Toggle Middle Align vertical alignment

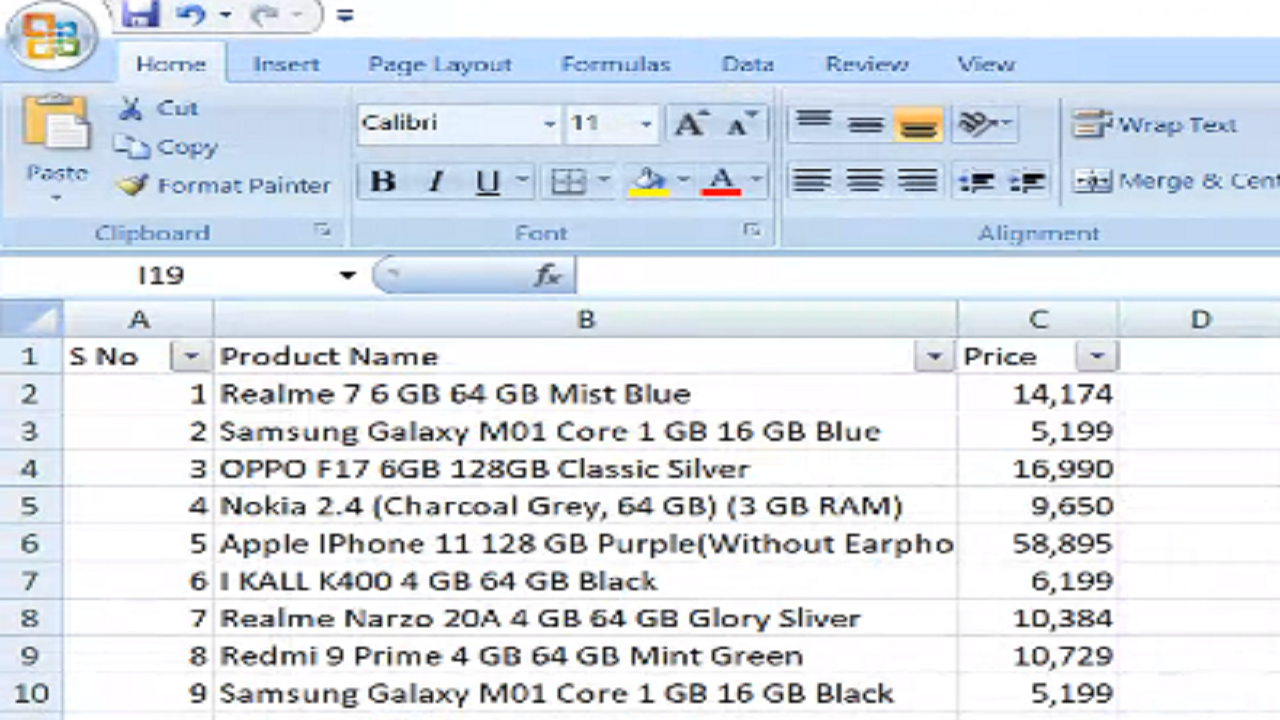click(865, 124)
